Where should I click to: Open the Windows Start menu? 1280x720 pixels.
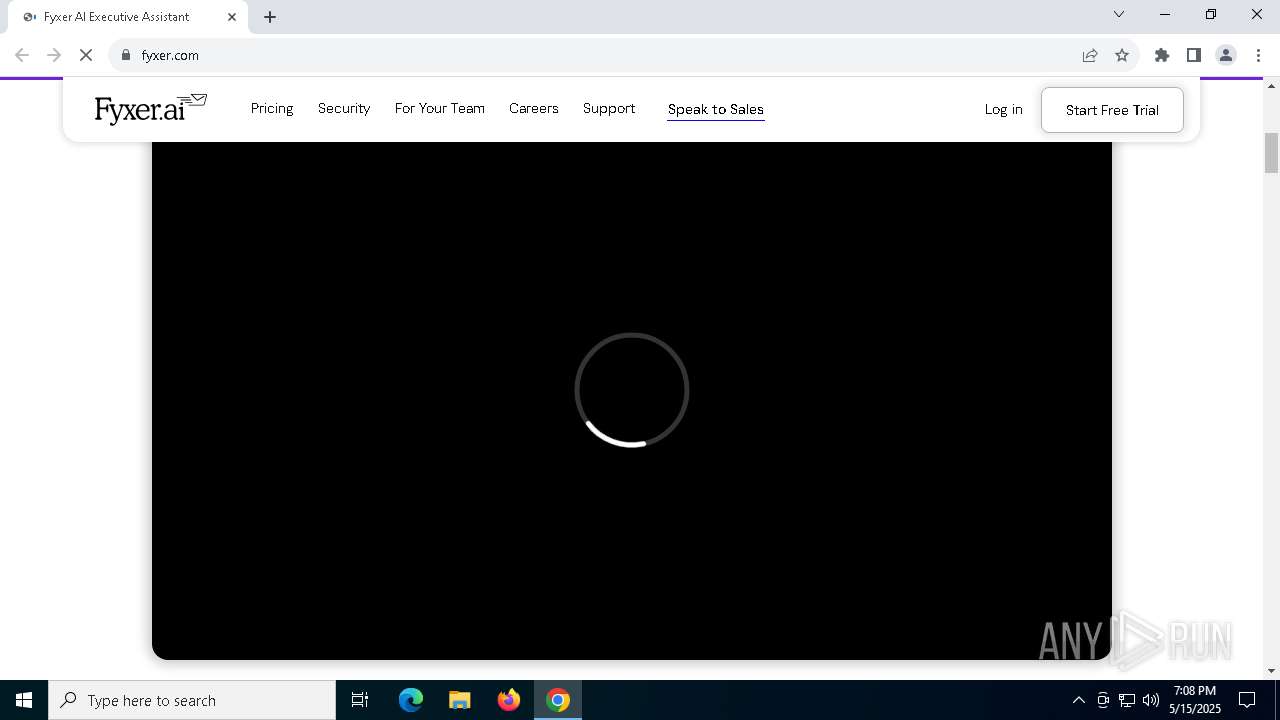(x=24, y=700)
